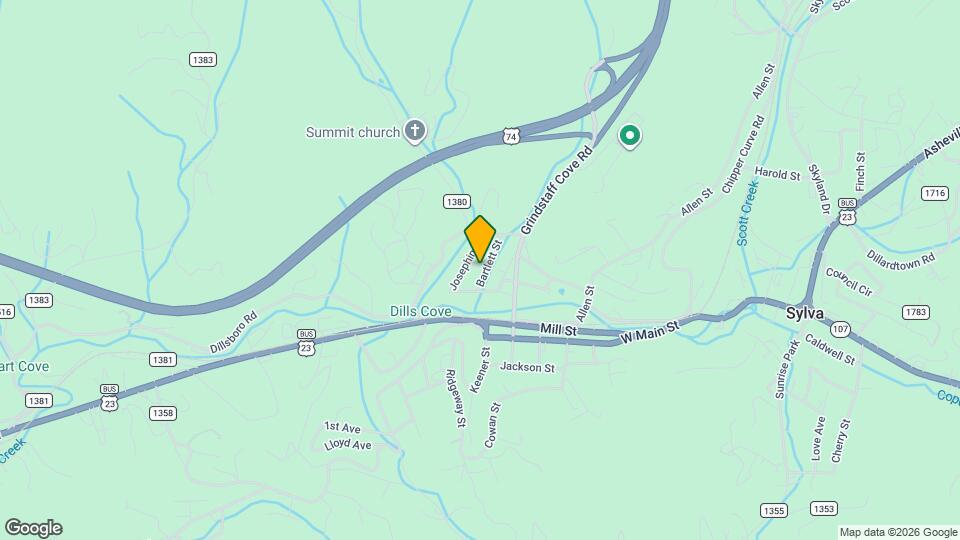Screen dimensions: 960x540
Task: Select the route 1358 shield
Action: [x=163, y=413]
